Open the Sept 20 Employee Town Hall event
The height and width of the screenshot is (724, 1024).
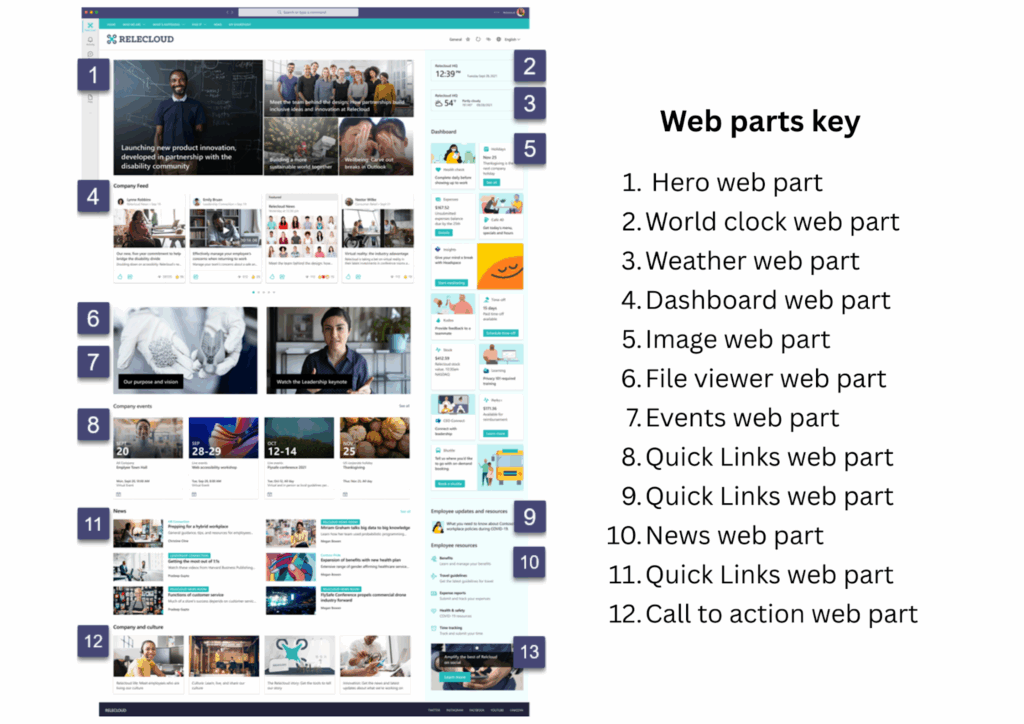pos(148,458)
